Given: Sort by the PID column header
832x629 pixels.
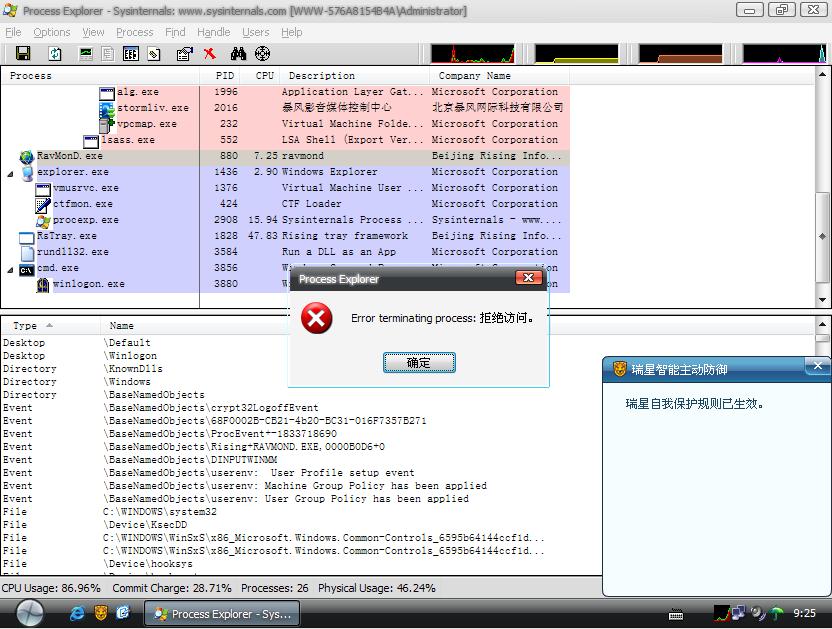Looking at the screenshot, I should (220, 76).
